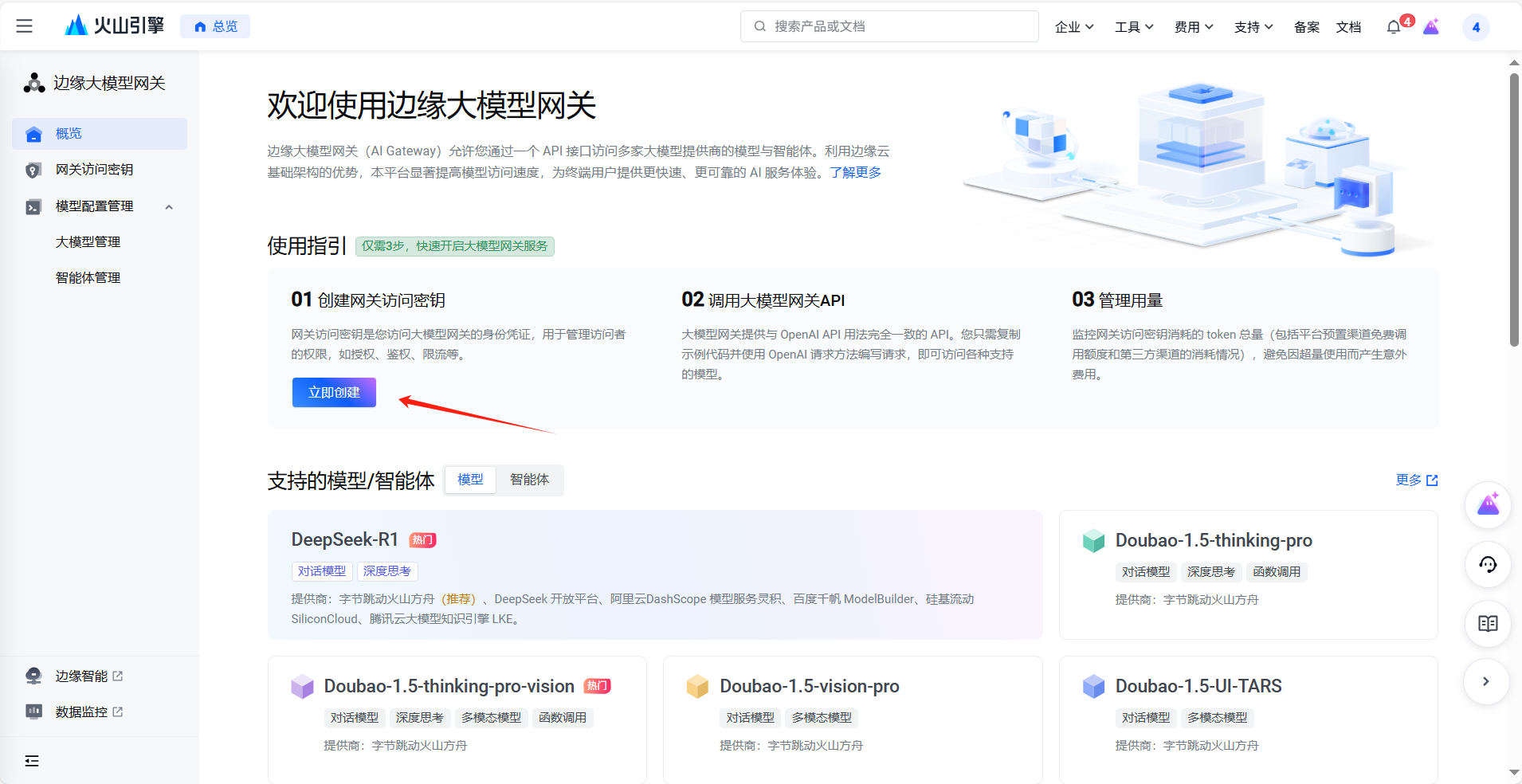1522x784 pixels.
Task: Click the 概览 home icon
Action: pos(33,134)
